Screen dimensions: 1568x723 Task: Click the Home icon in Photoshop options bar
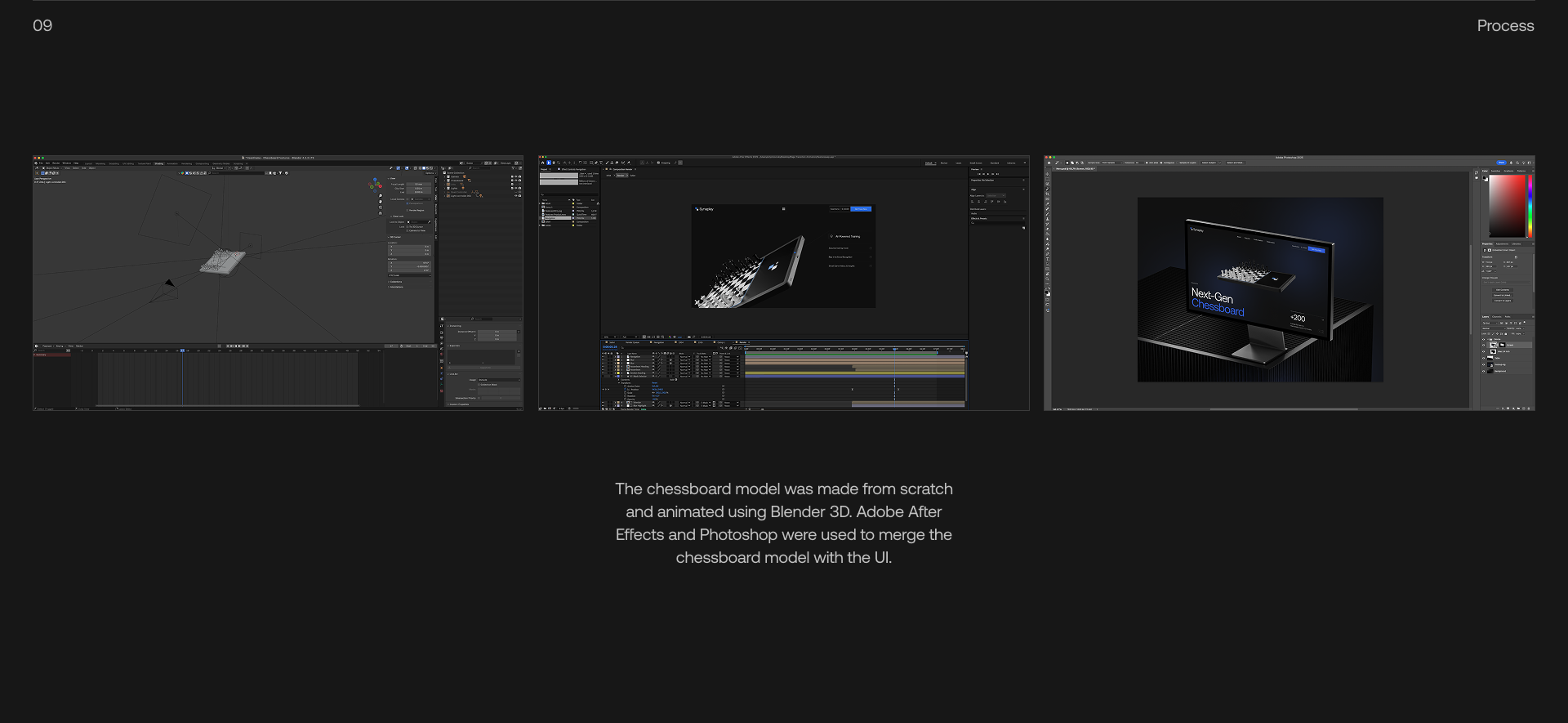point(1049,163)
